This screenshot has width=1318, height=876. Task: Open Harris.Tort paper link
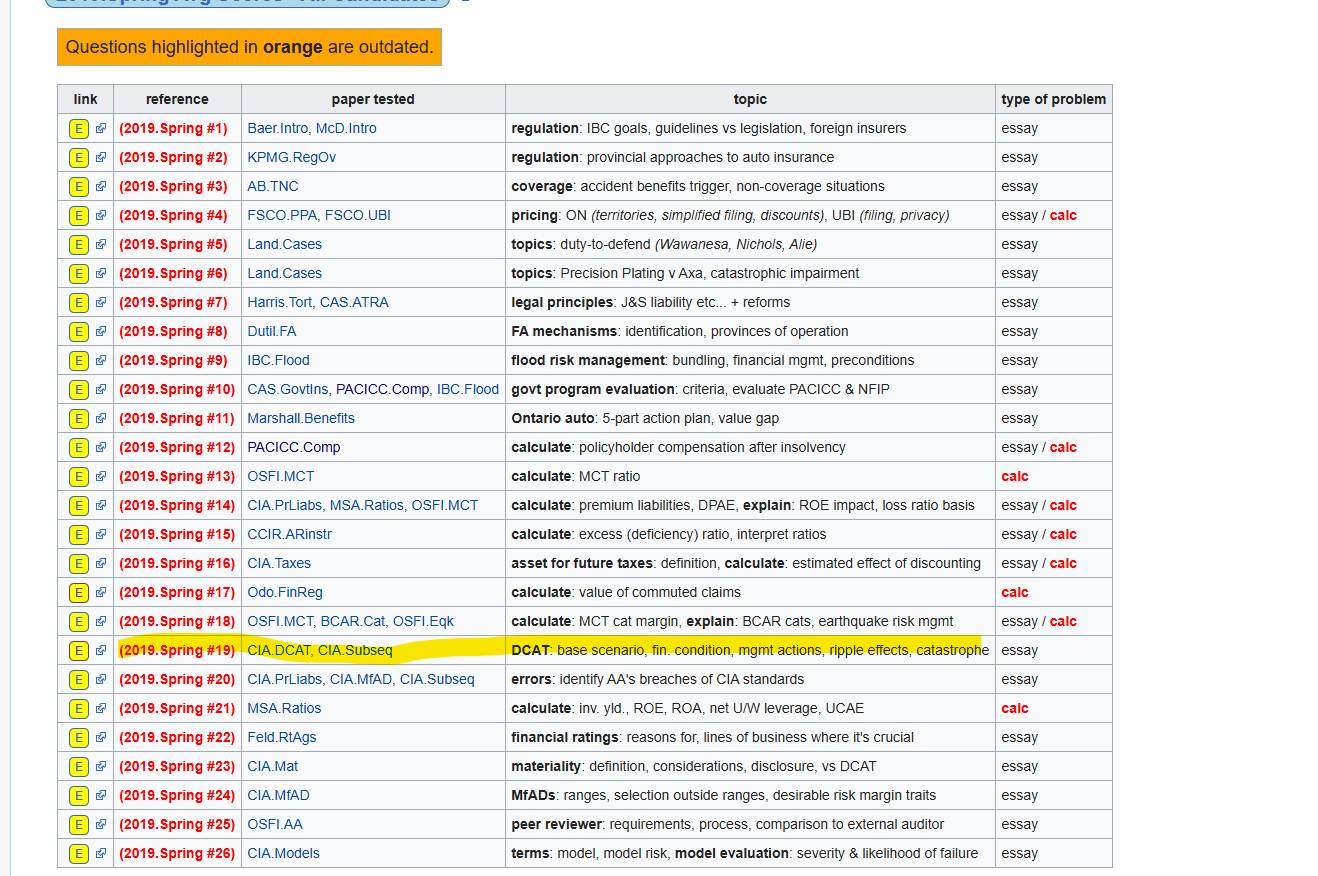pos(279,302)
